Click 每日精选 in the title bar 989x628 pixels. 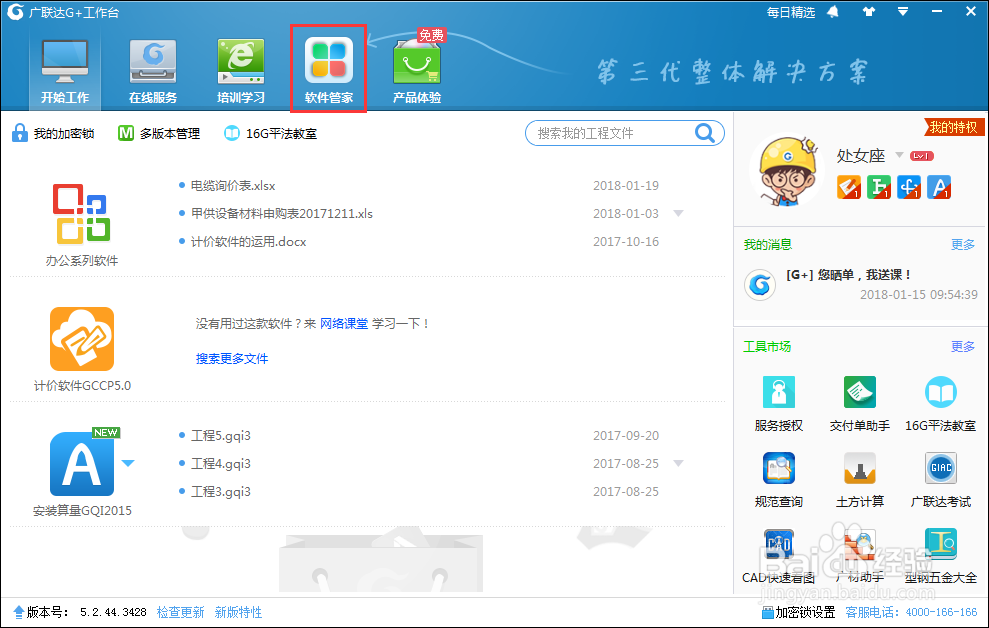(791, 13)
